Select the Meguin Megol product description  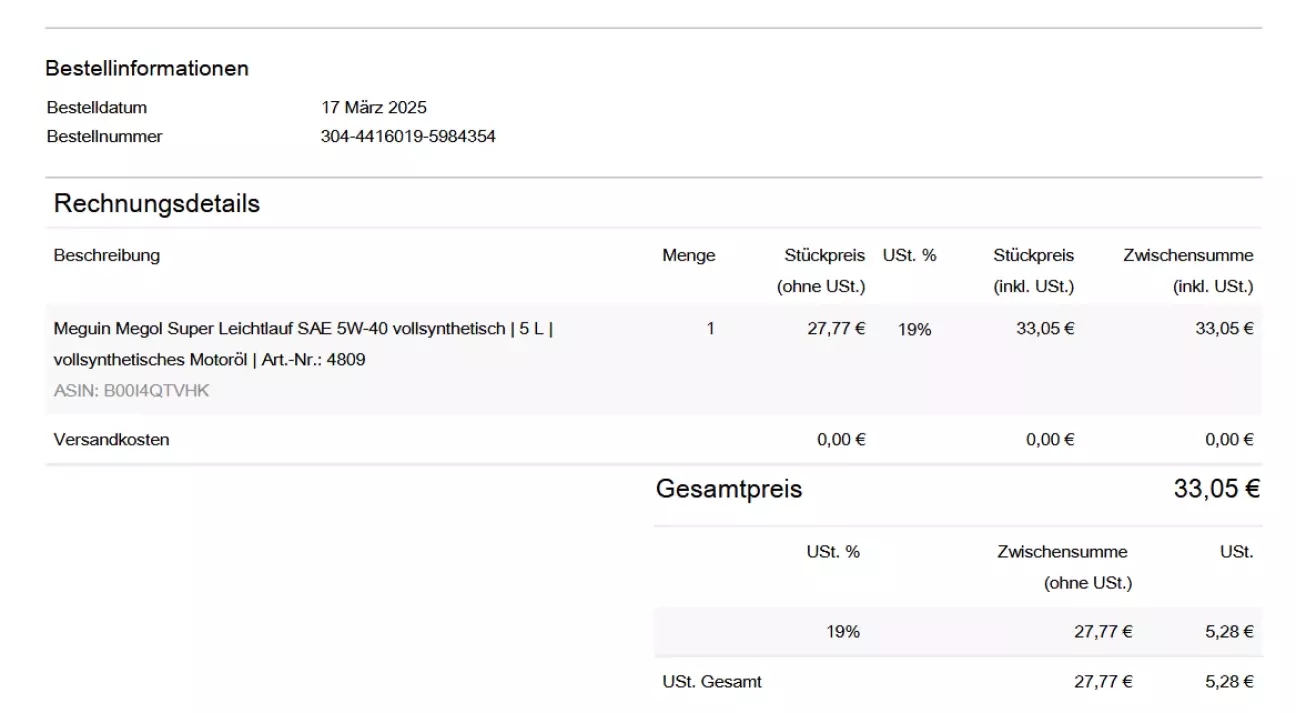coord(303,344)
